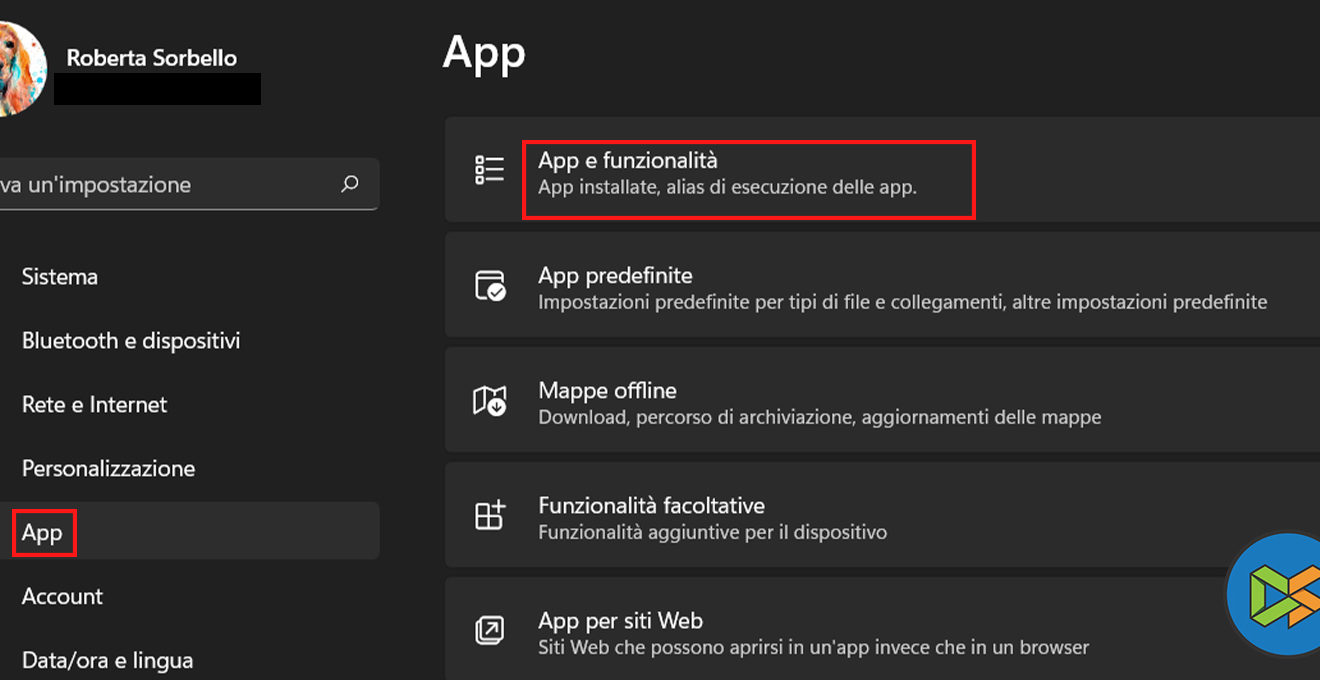Image resolution: width=1320 pixels, height=680 pixels.
Task: Click the App per siti Web icon
Action: coord(490,631)
